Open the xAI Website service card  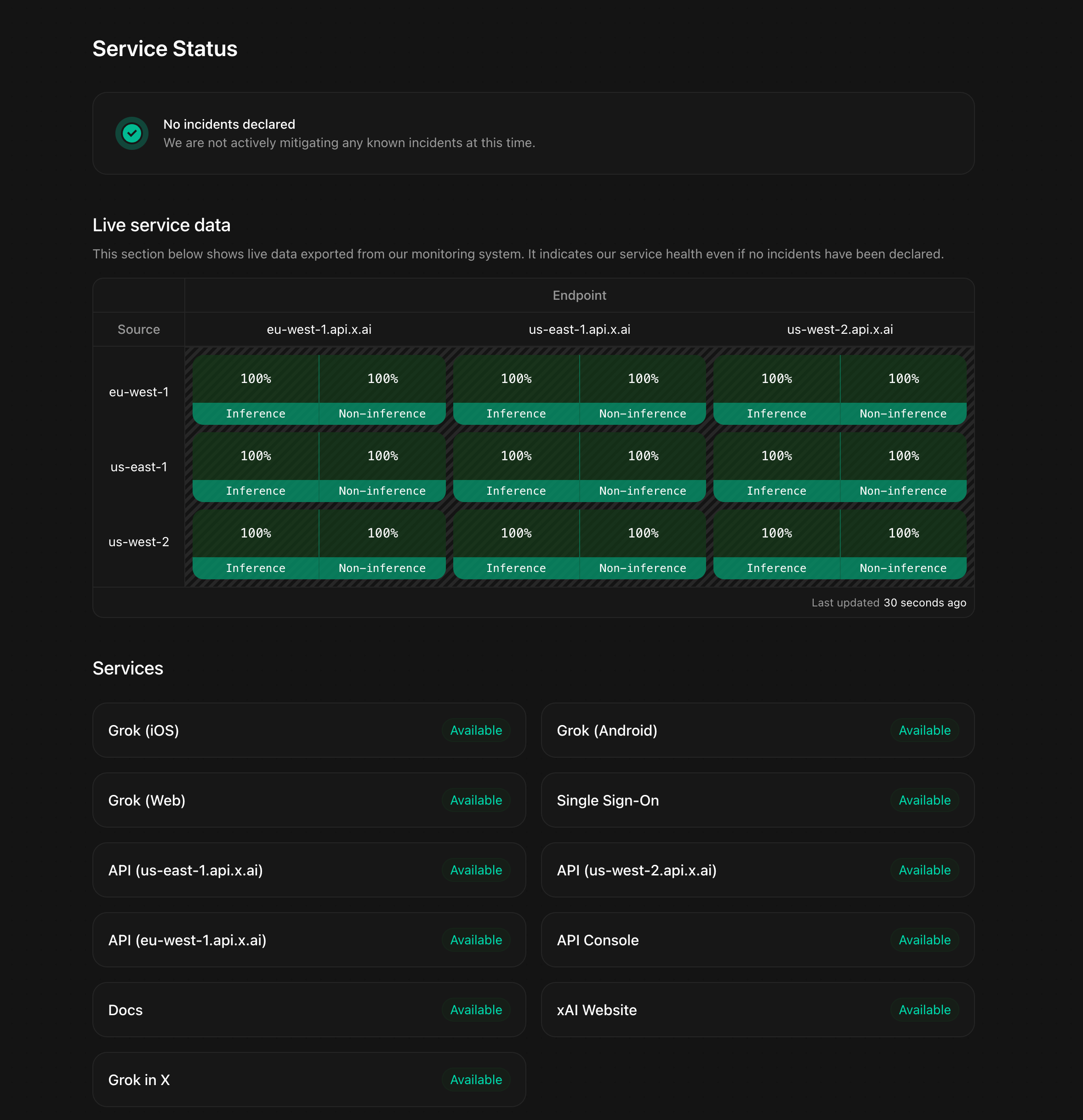(758, 1010)
